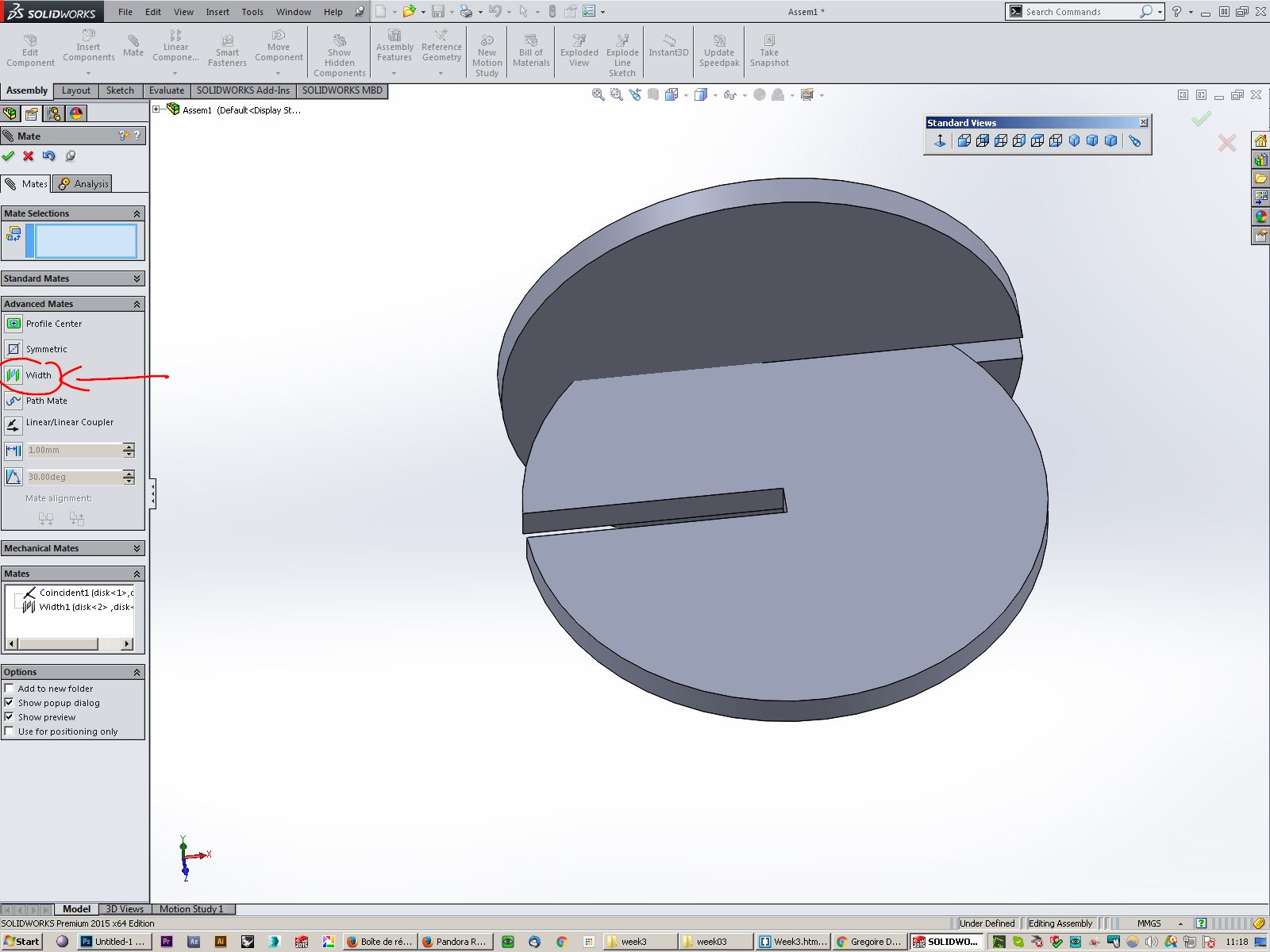Open the Tools menu

pyautogui.click(x=252, y=12)
